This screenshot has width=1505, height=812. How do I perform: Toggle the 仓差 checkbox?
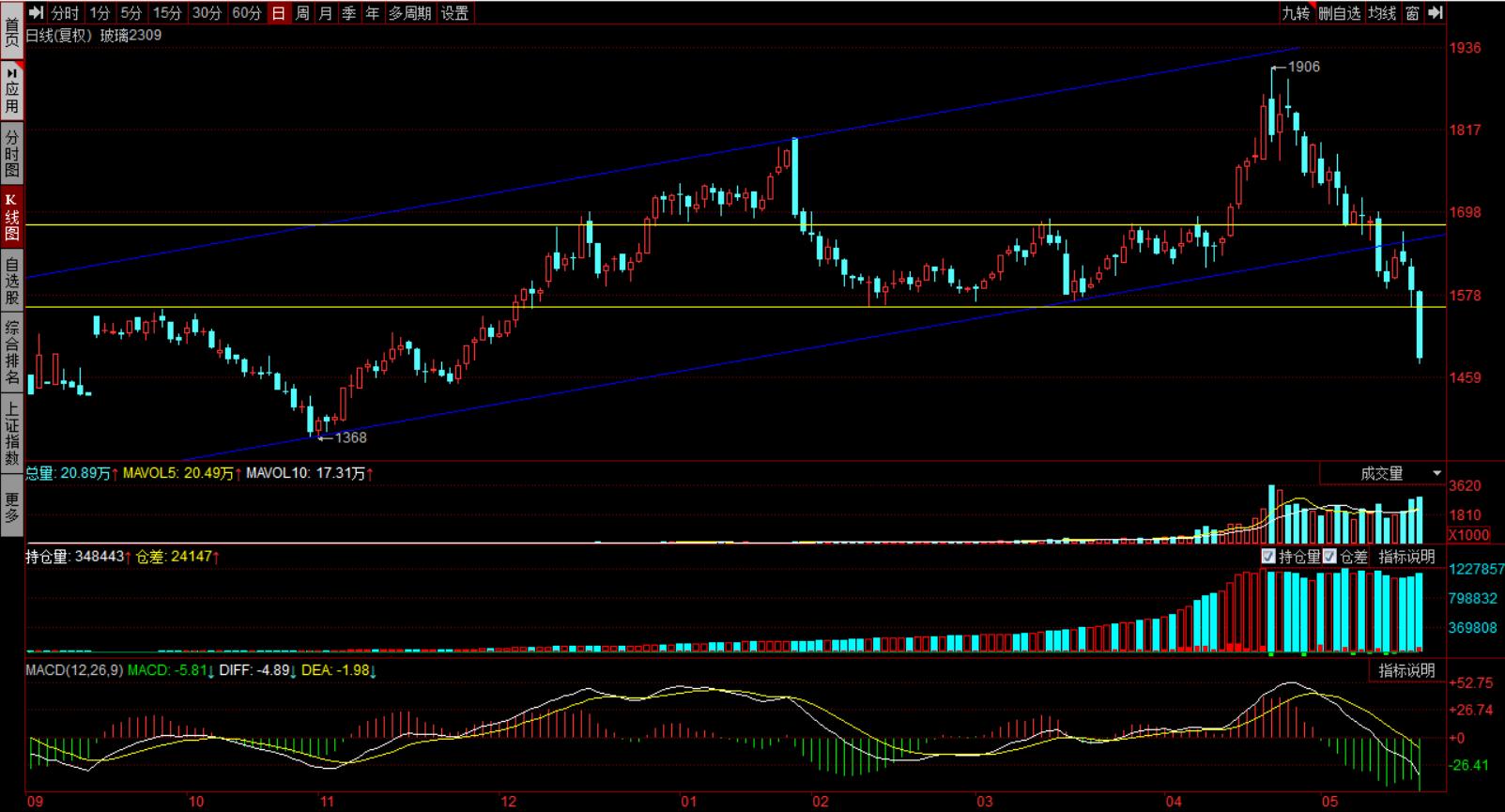coord(1329,557)
